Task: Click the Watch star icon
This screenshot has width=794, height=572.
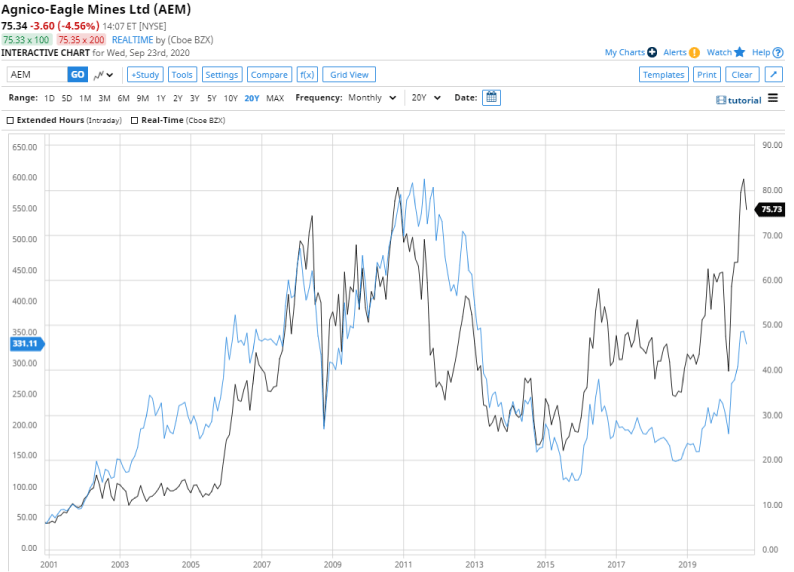Action: tap(740, 52)
